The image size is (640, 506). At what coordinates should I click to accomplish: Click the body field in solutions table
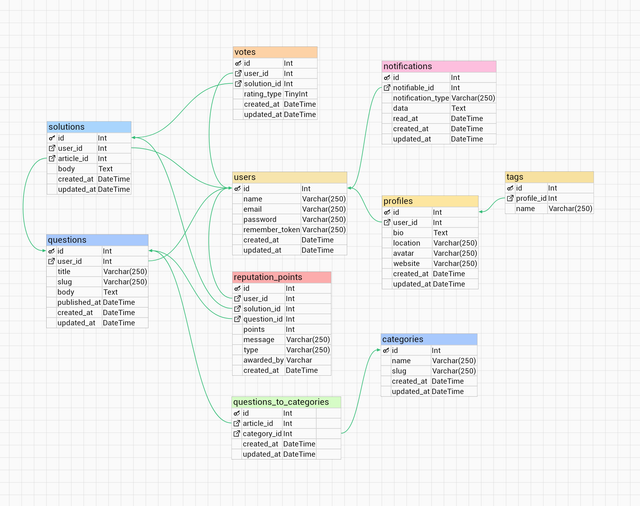pyautogui.click(x=89, y=169)
